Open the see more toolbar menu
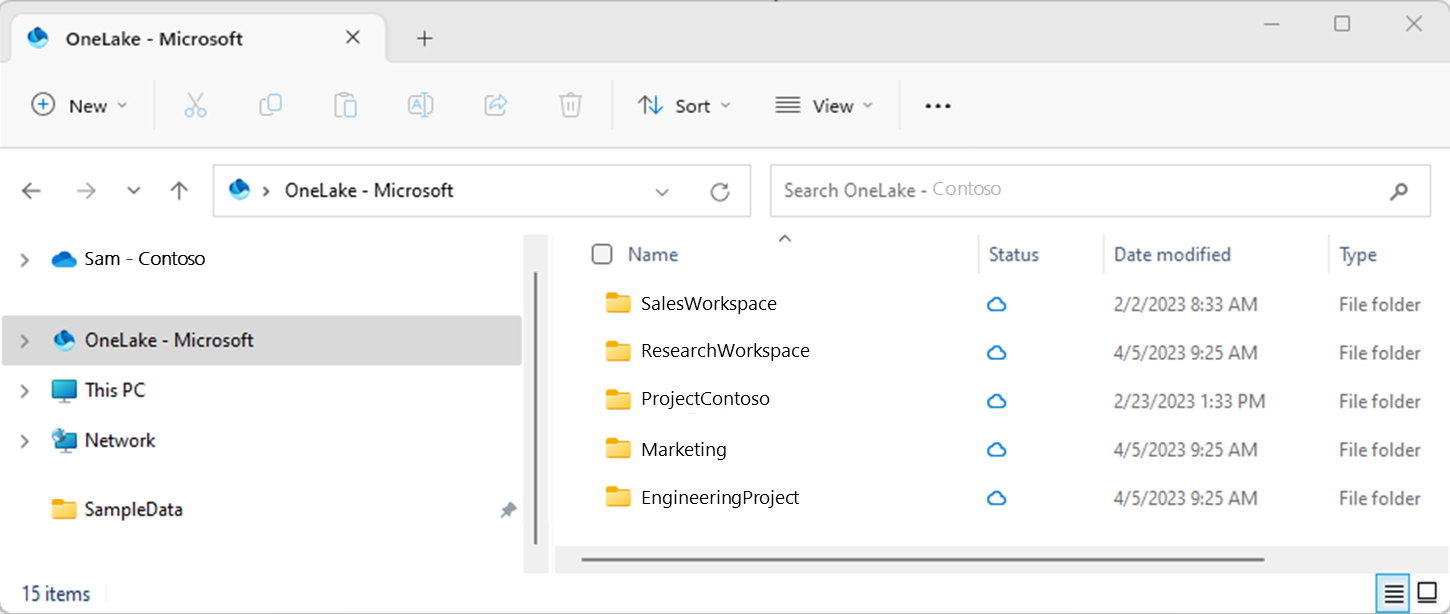The width and height of the screenshot is (1450, 614). click(x=937, y=105)
